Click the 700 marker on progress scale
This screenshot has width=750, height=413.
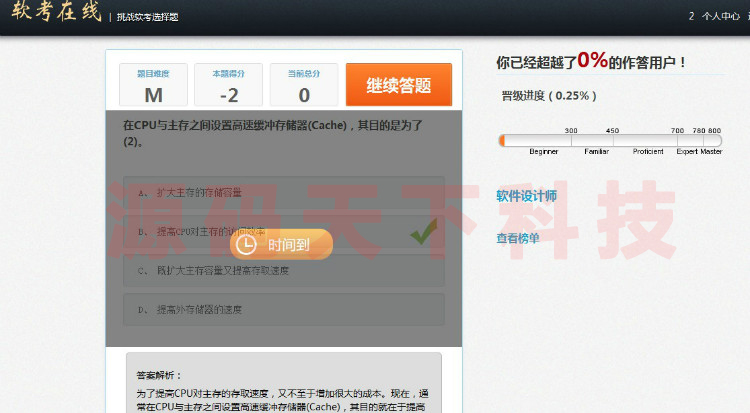point(677,130)
